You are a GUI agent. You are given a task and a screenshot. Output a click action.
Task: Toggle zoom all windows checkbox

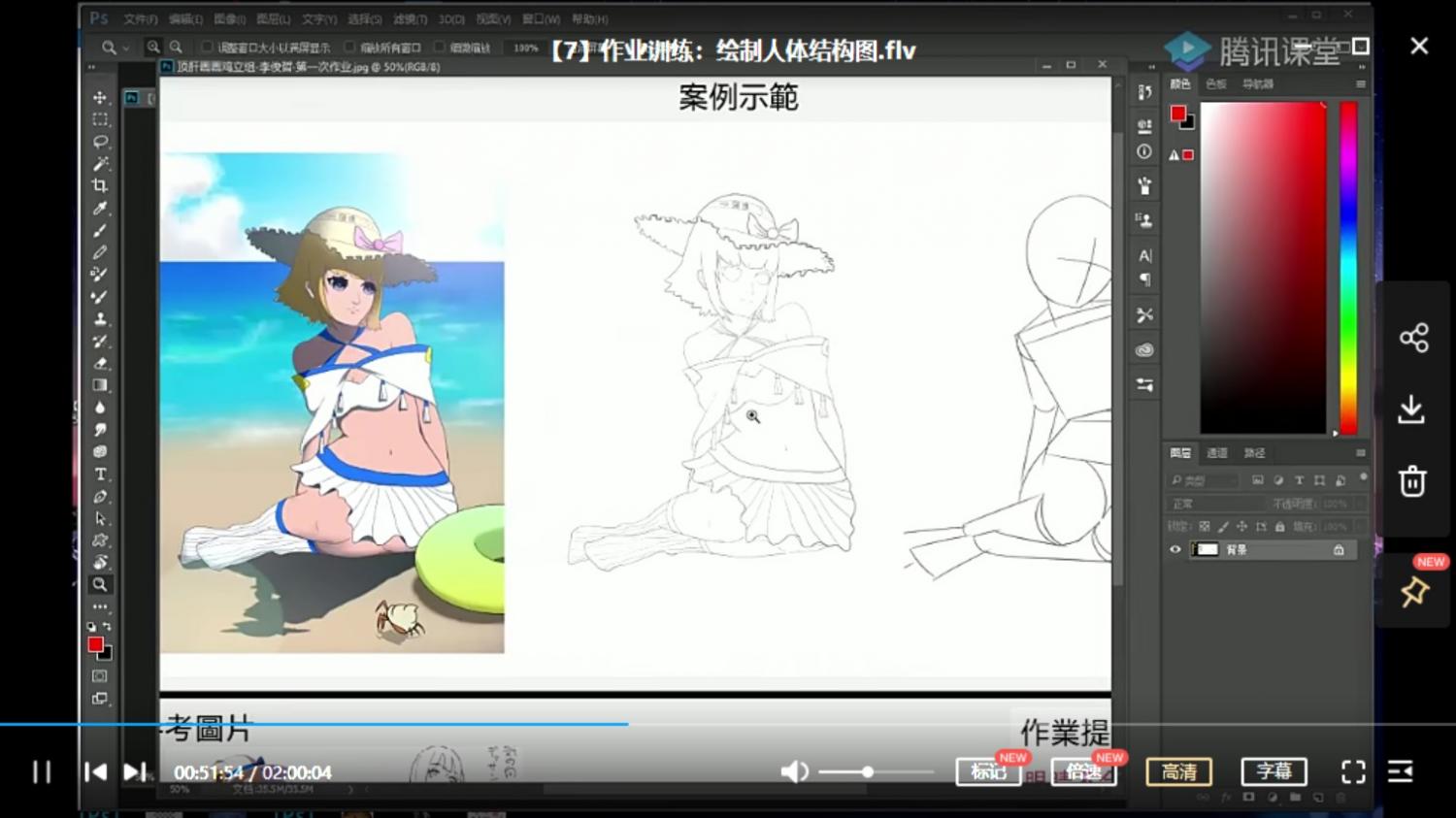pyautogui.click(x=349, y=47)
